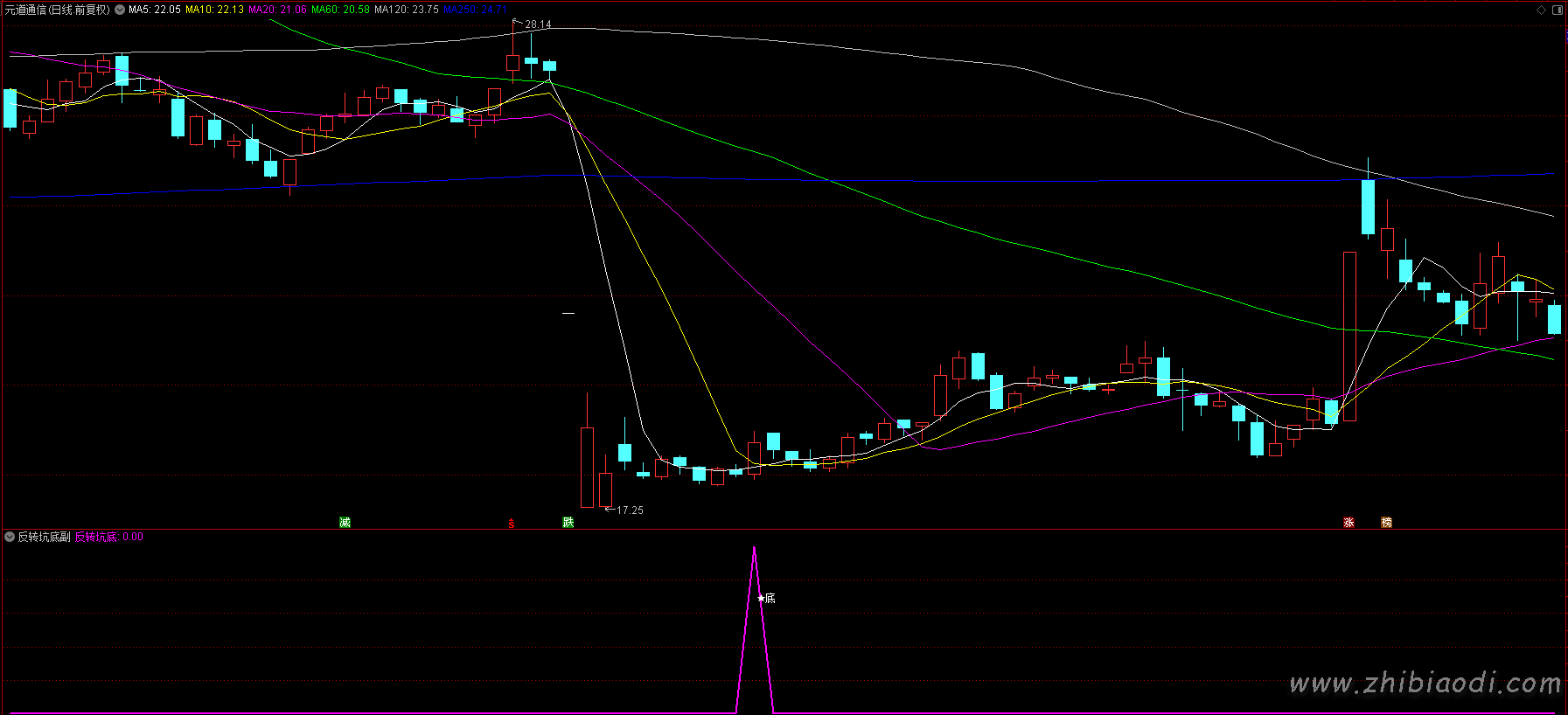Click the 17.25 low price label
The width and height of the screenshot is (1568, 715).
pos(630,510)
